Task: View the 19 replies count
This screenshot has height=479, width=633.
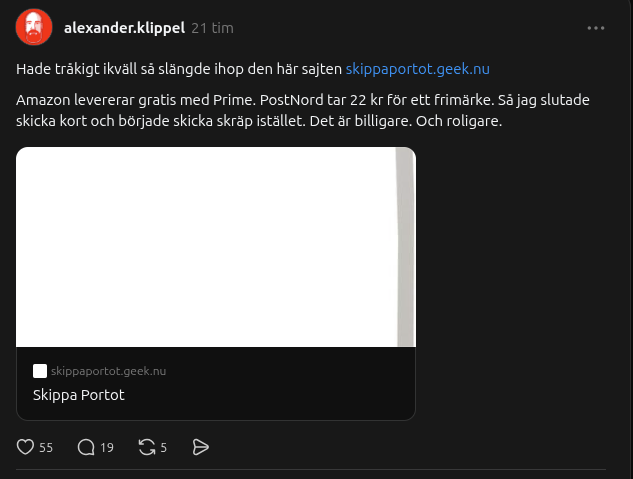Action: (107, 448)
